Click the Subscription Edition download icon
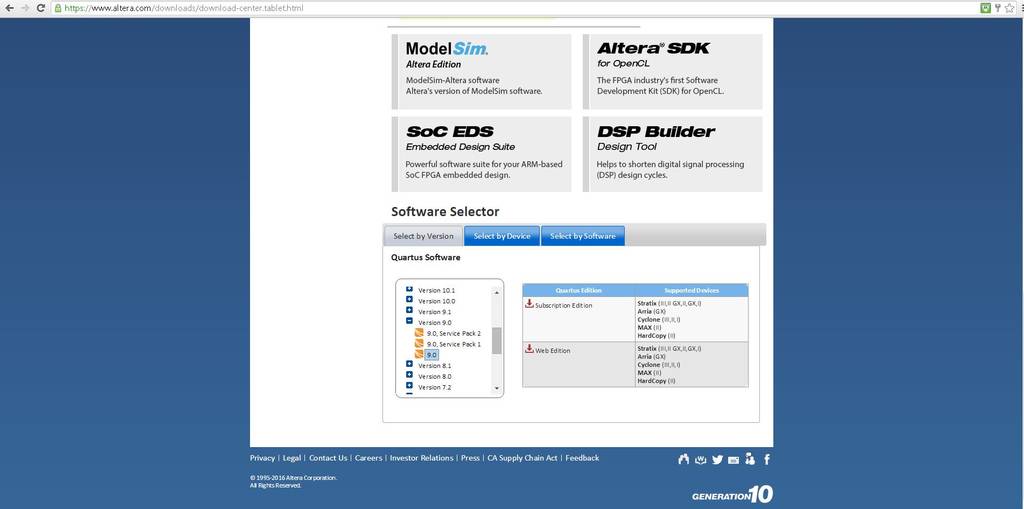This screenshot has width=1024, height=509. coord(530,304)
